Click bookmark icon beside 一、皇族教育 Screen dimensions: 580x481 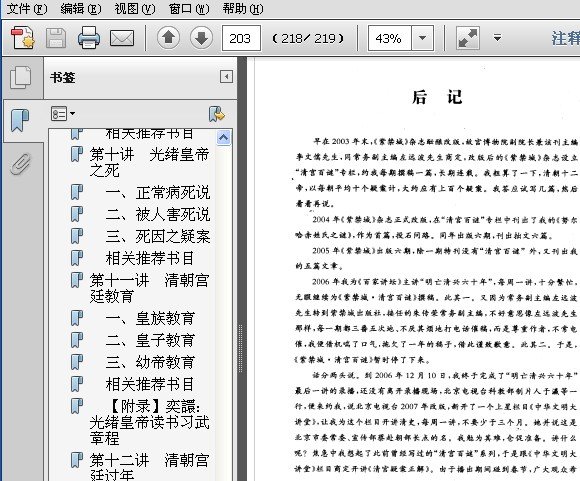77,318
